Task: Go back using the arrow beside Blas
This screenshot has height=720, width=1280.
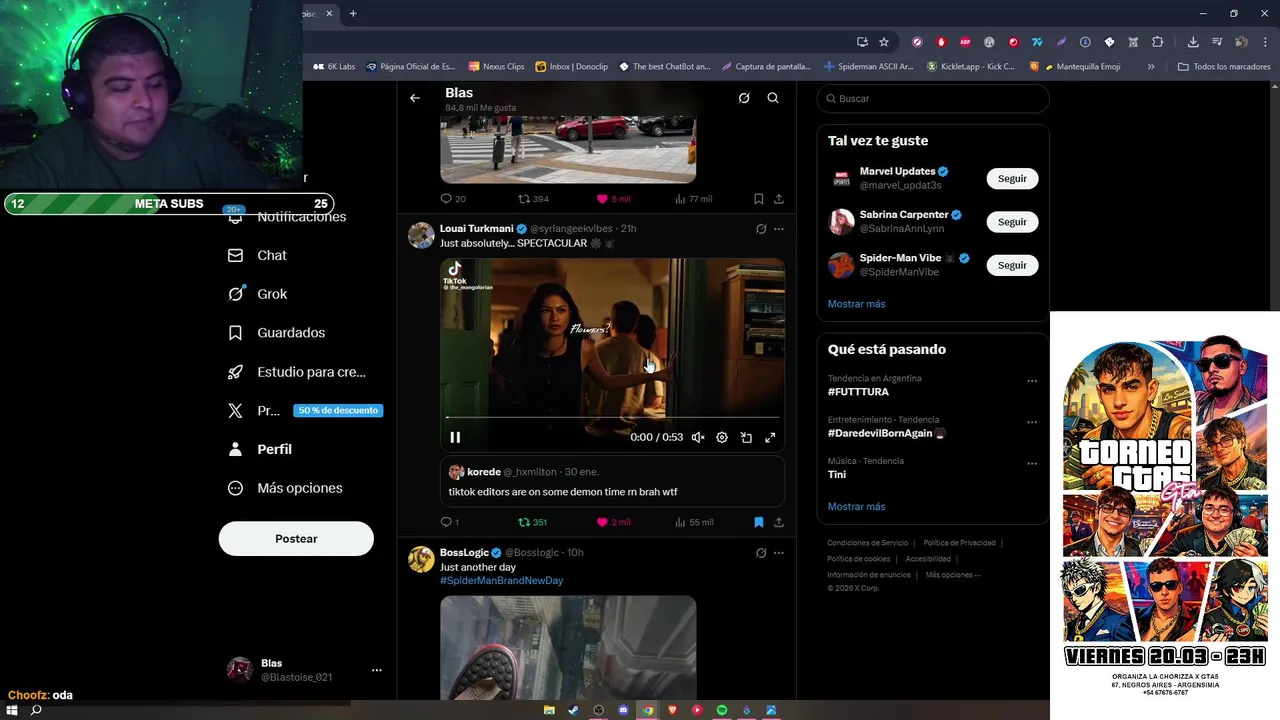Action: [x=415, y=98]
